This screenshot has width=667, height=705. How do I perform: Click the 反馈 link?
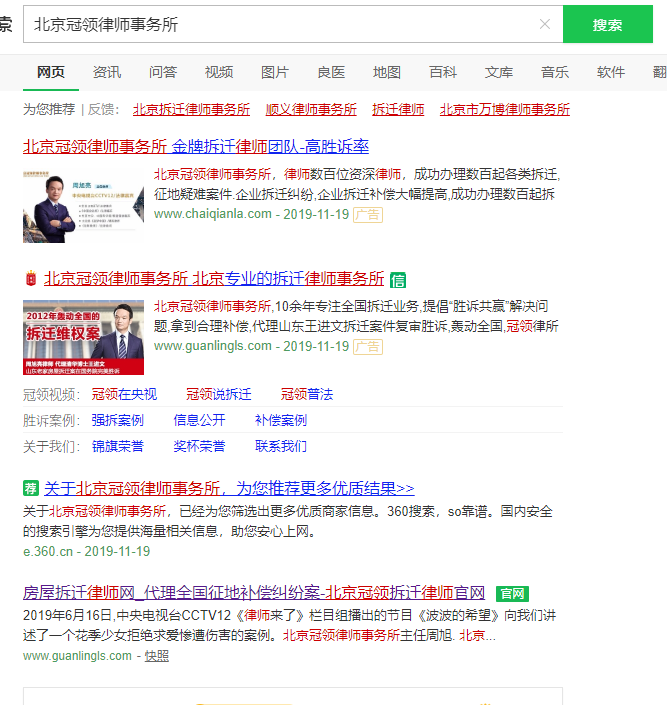tap(101, 109)
